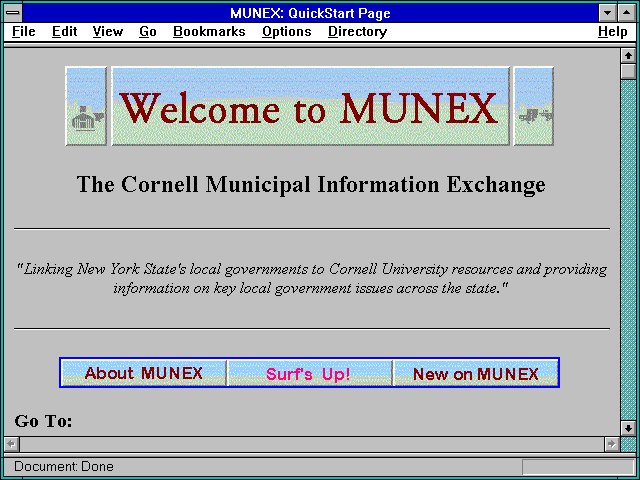
Task: Click the minimize window down-arrow button
Action: pos(607,13)
